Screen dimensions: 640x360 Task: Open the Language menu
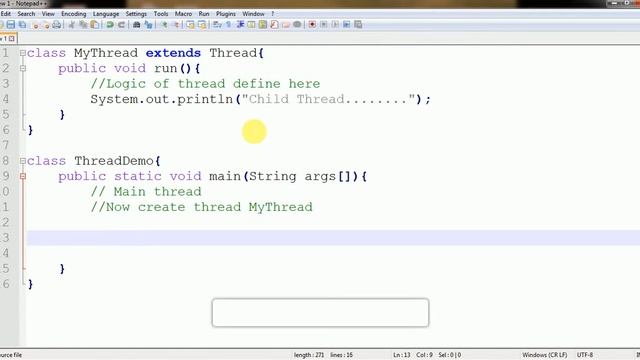click(x=106, y=14)
